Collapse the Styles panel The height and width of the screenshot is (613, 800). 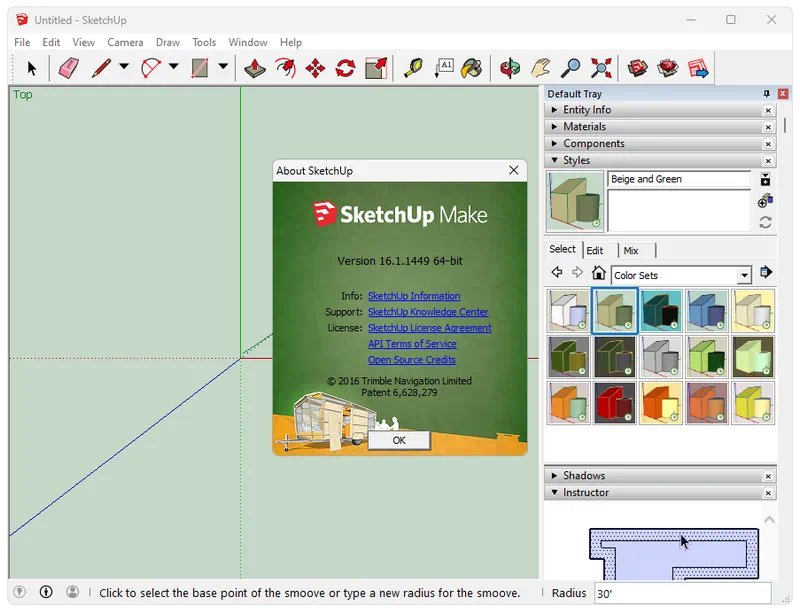[660, 160]
